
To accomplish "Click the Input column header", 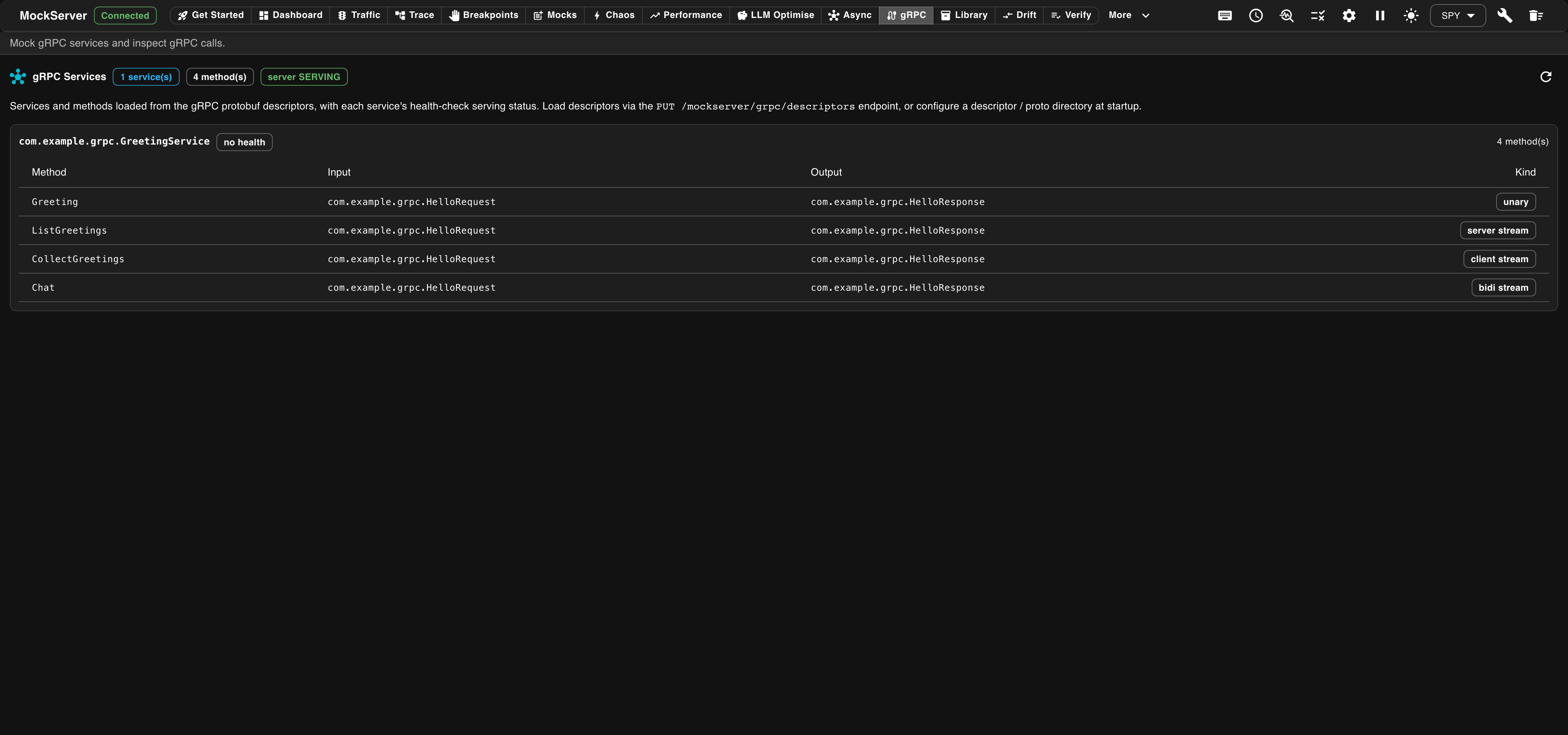I will pos(339,172).
